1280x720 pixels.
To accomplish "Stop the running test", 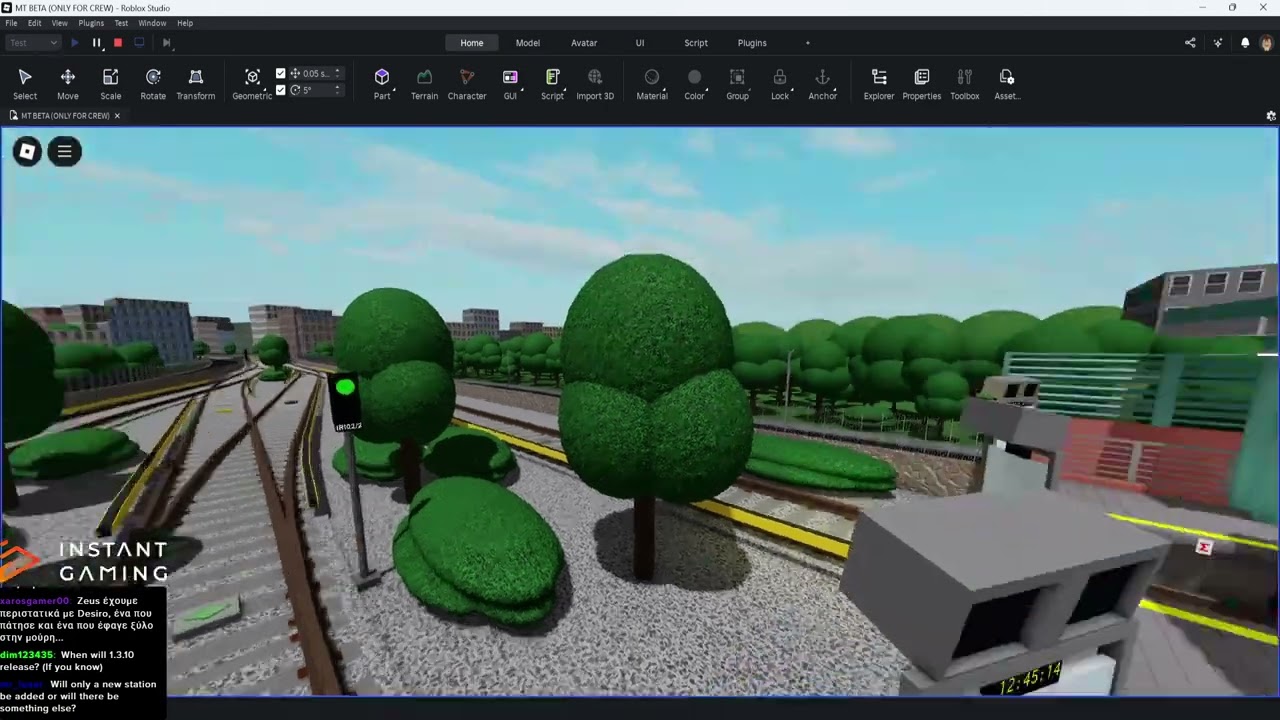I will tap(118, 43).
